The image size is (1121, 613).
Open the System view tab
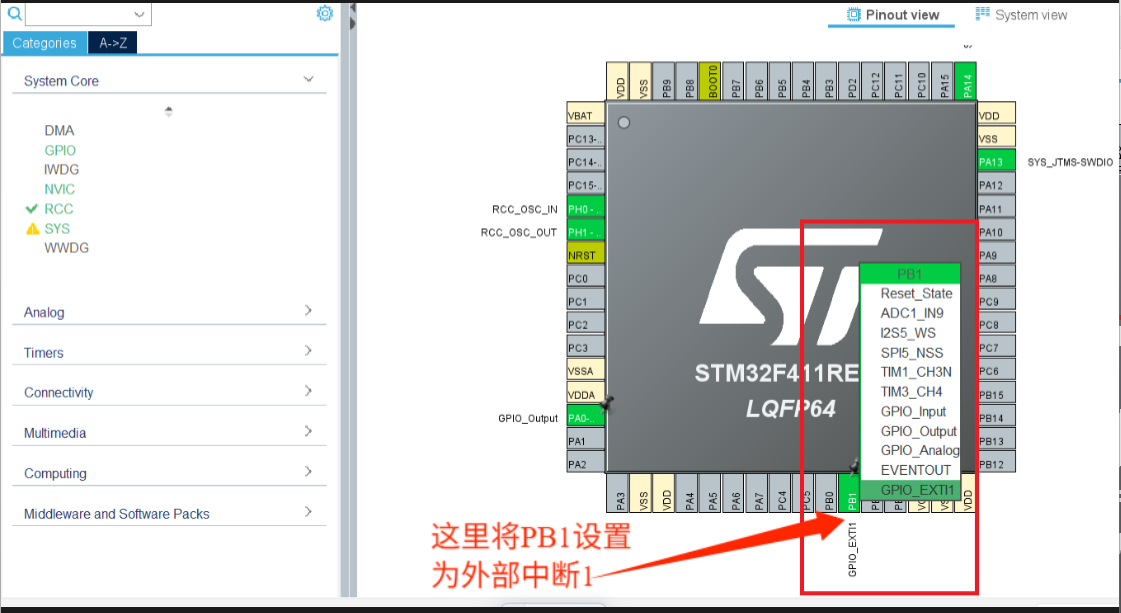pyautogui.click(x=1022, y=15)
